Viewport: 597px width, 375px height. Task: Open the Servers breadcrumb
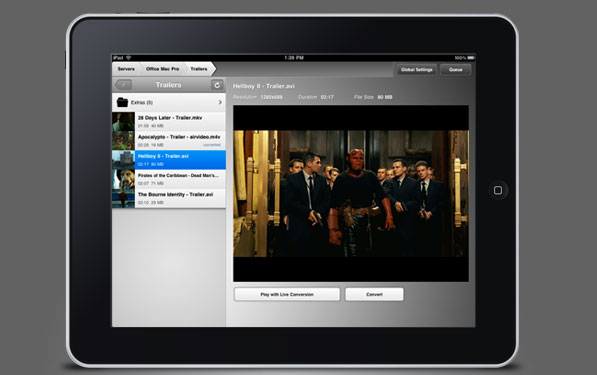coord(126,69)
